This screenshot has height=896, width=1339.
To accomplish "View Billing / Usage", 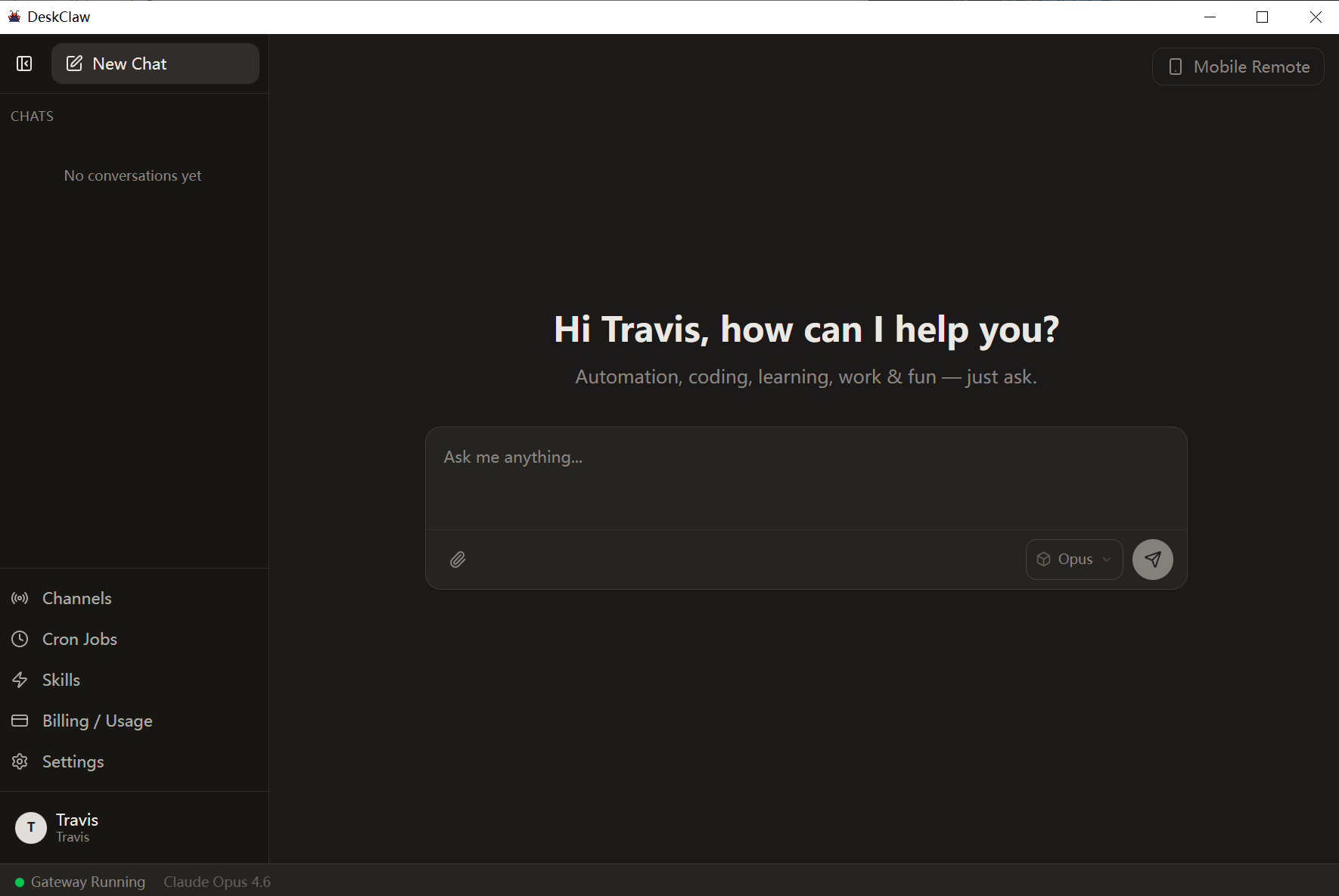I will pyautogui.click(x=97, y=721).
